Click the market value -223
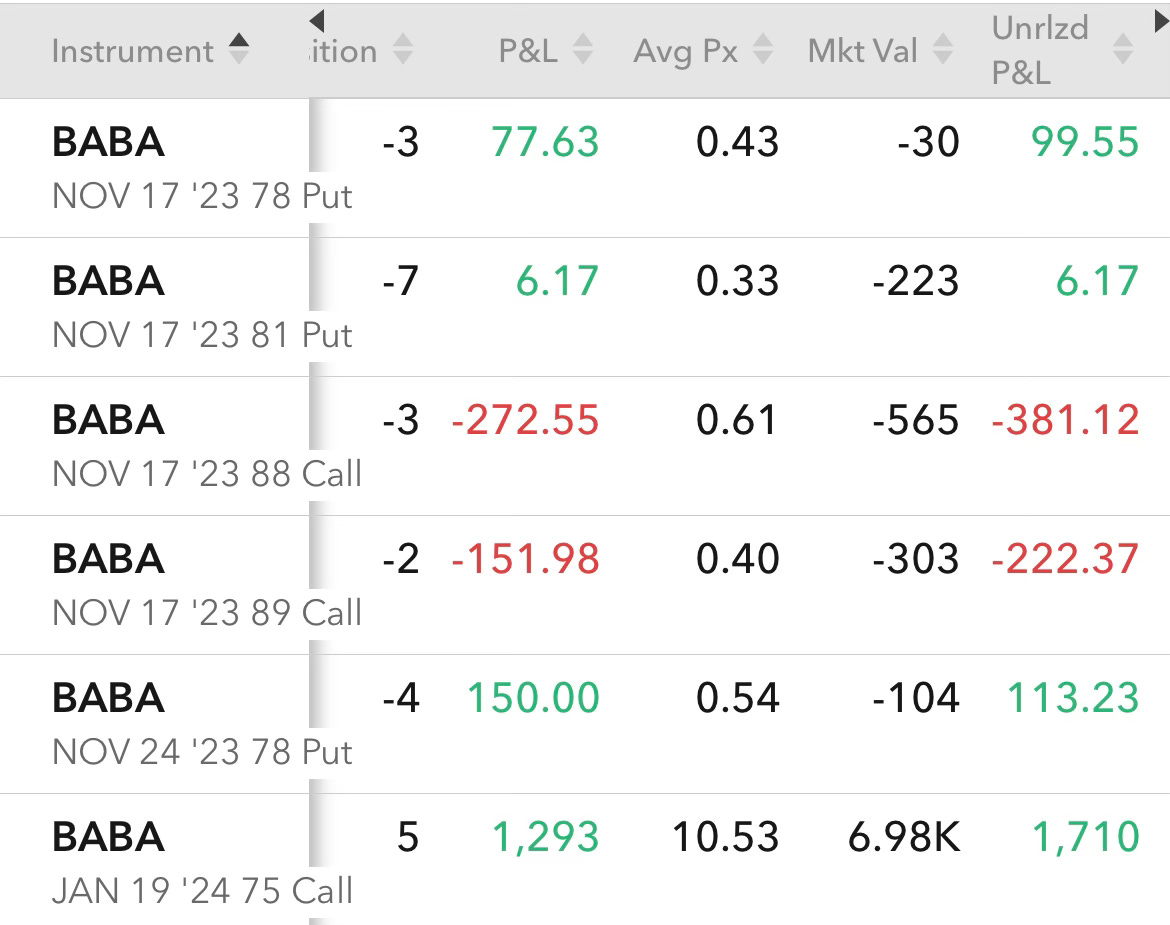1170x925 pixels. click(916, 281)
